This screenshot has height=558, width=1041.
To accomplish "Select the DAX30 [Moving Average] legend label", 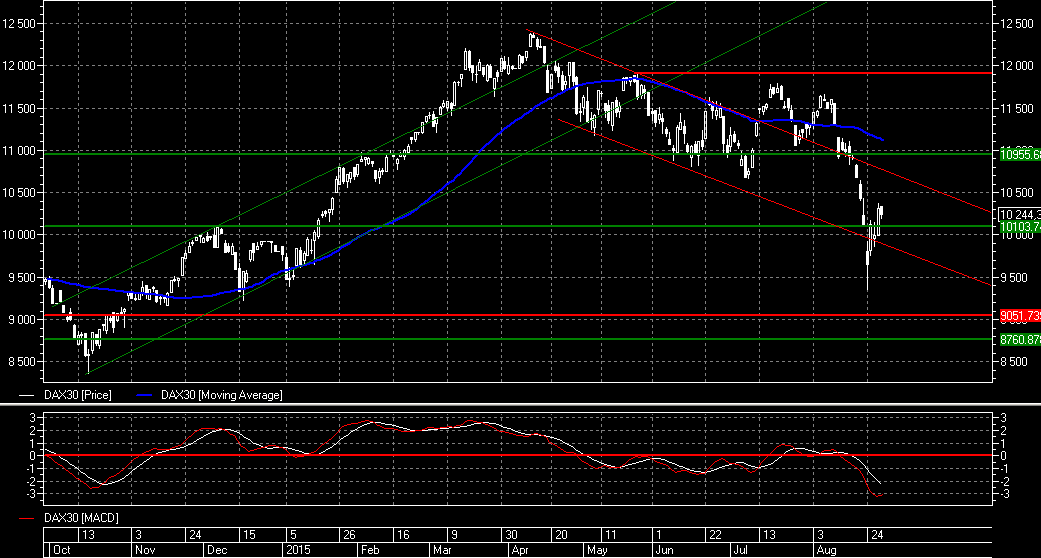I will 221,395.
